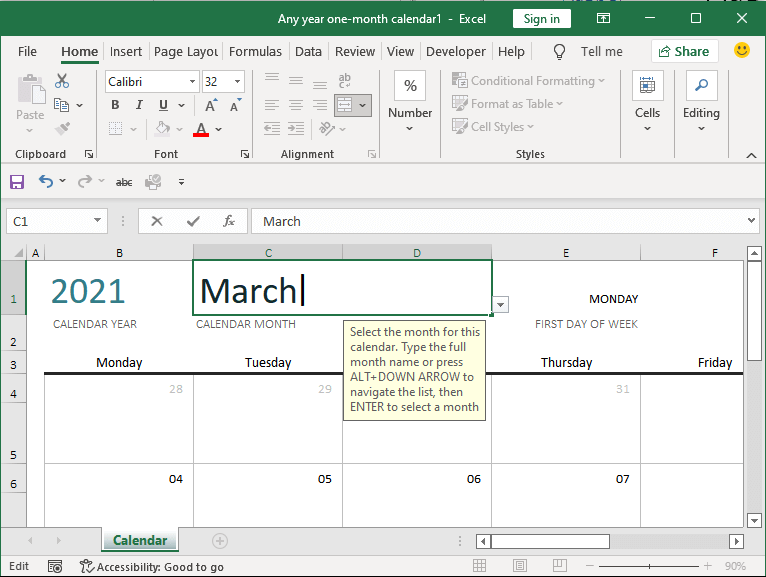766x577 pixels.
Task: Open the Formulas ribbon tab
Action: [255, 51]
